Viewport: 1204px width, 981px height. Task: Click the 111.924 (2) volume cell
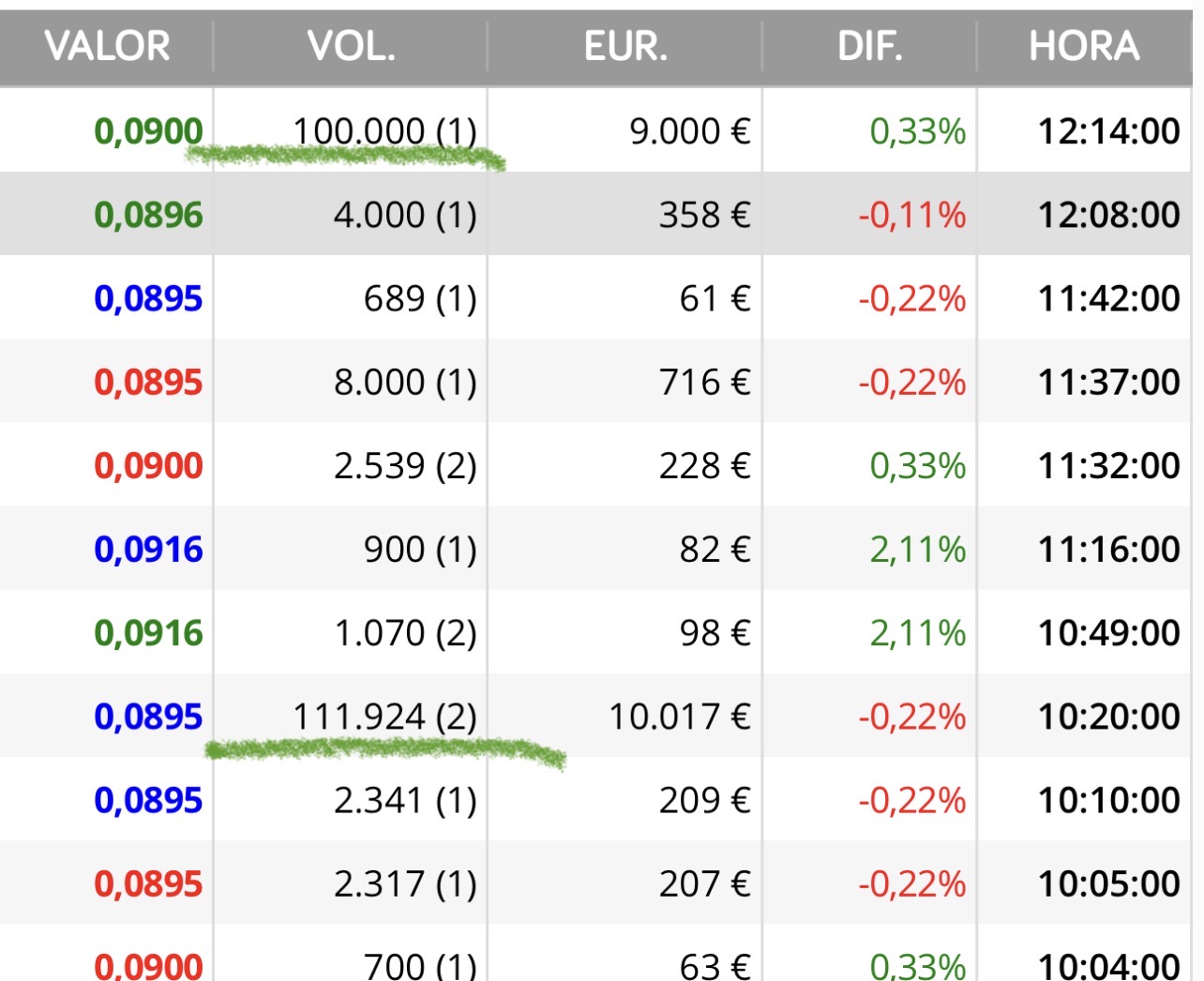coord(384,717)
